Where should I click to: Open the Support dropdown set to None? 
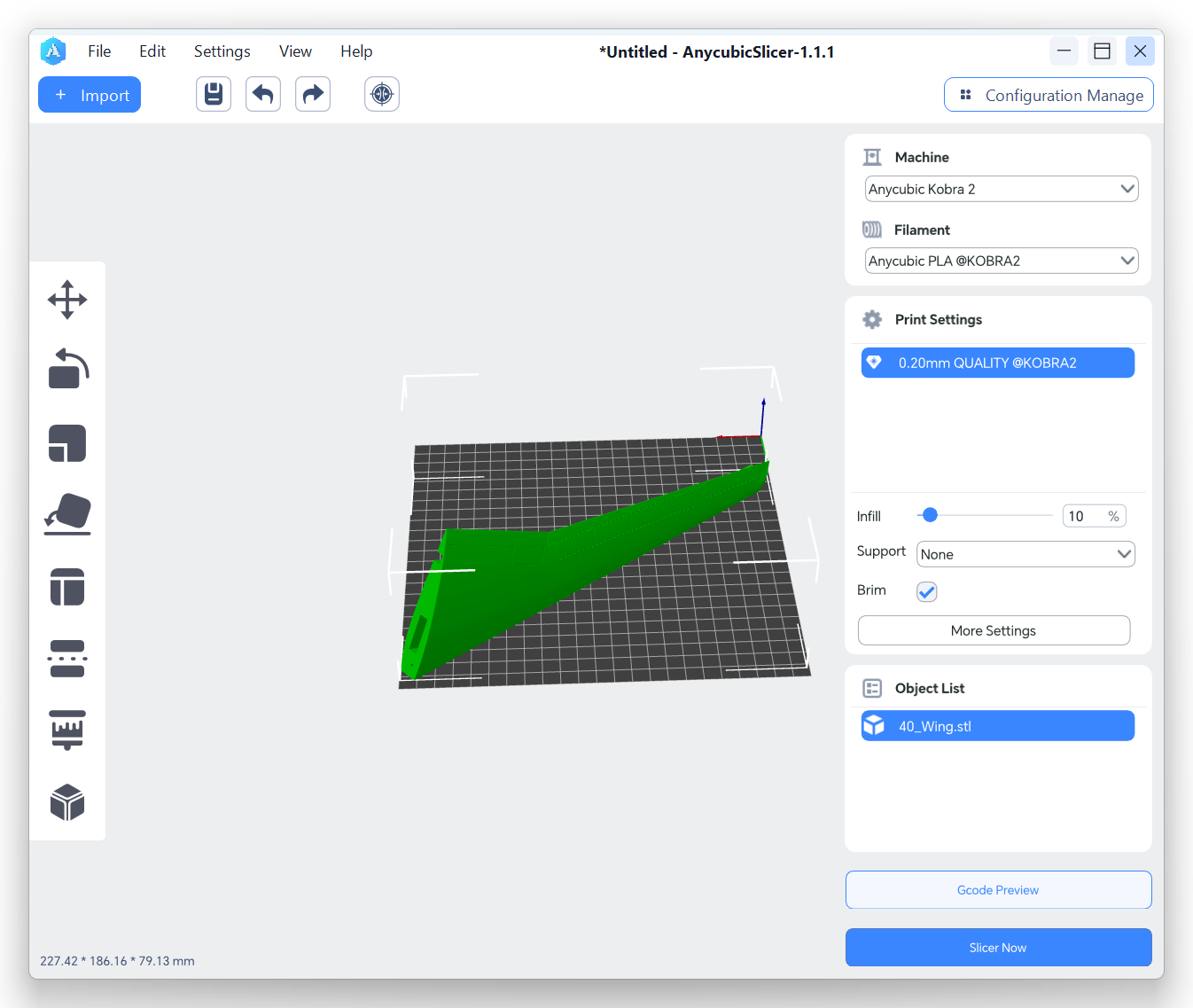pos(1025,554)
